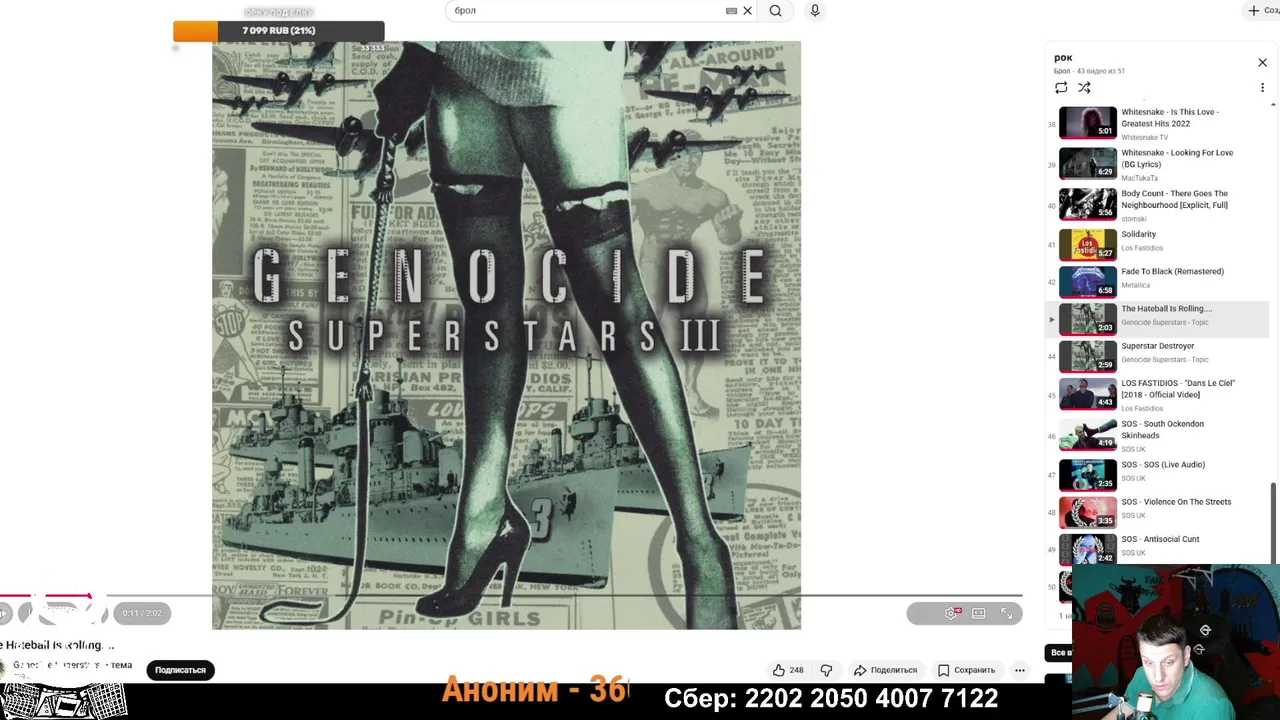The height and width of the screenshot is (720, 1280).
Task: Play Superstar Destroyer from playlist
Action: (1157, 356)
